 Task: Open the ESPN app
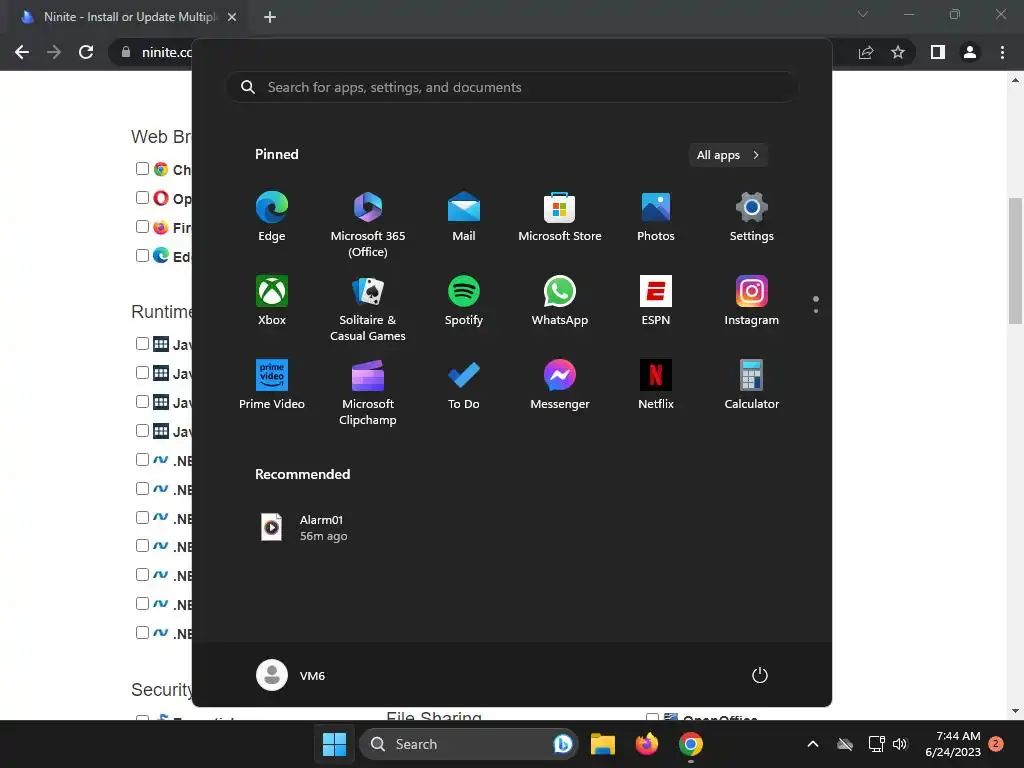click(656, 300)
